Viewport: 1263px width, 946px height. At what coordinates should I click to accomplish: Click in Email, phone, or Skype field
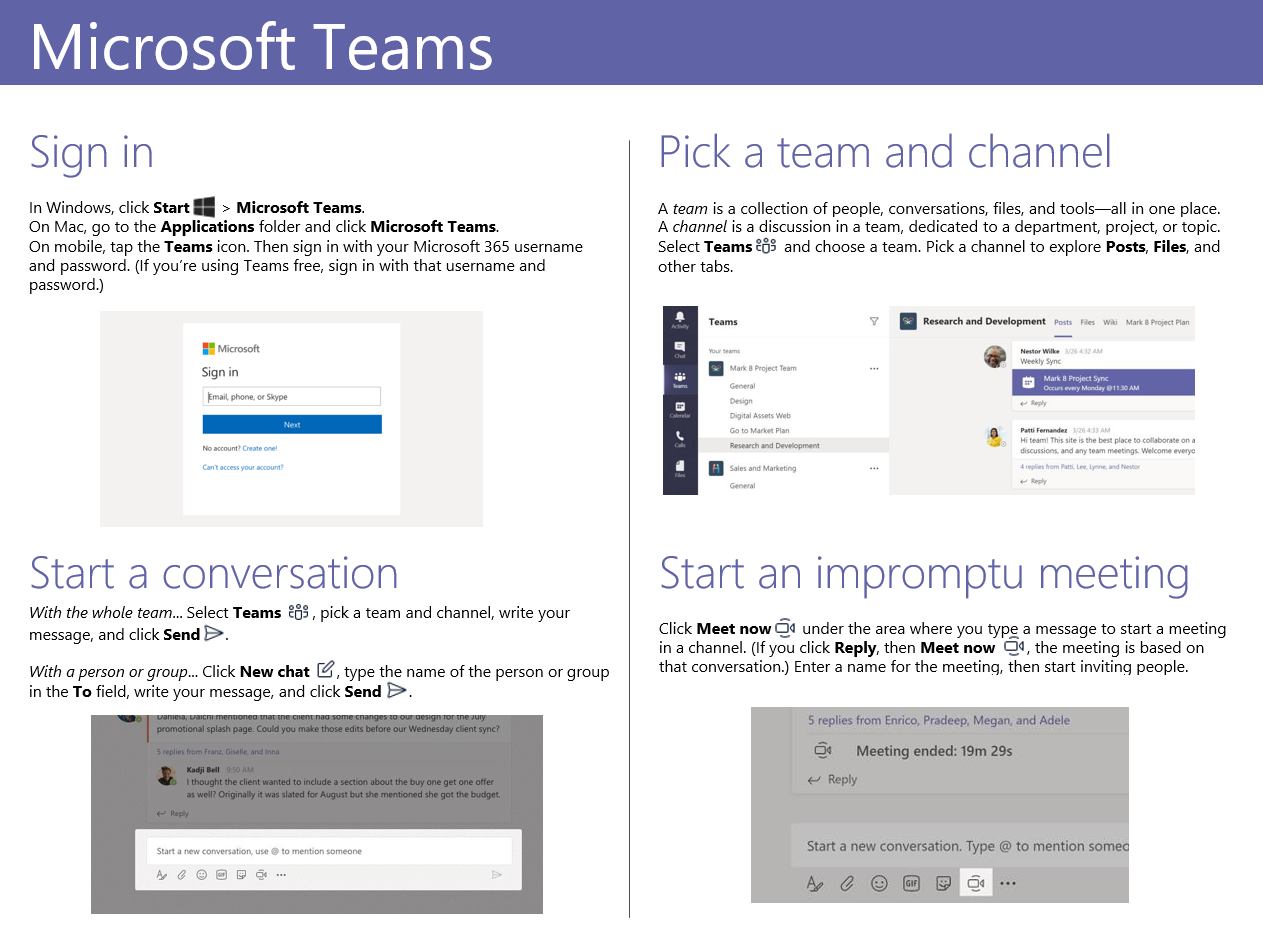click(291, 396)
